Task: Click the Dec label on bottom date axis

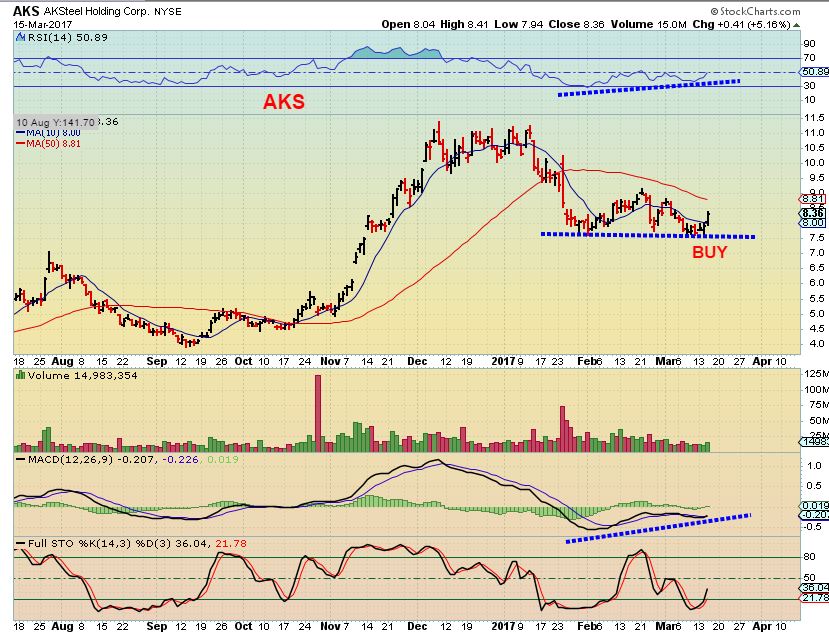Action: tap(417, 626)
